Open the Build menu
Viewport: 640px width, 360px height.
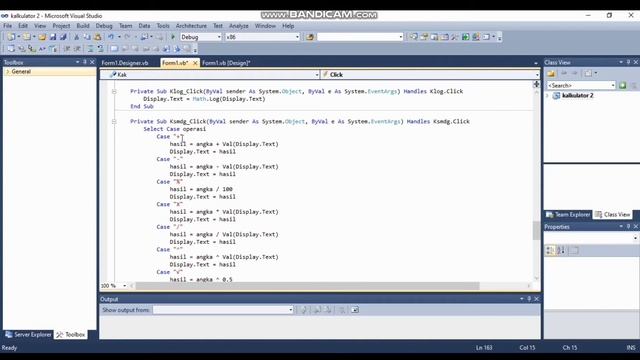point(83,26)
